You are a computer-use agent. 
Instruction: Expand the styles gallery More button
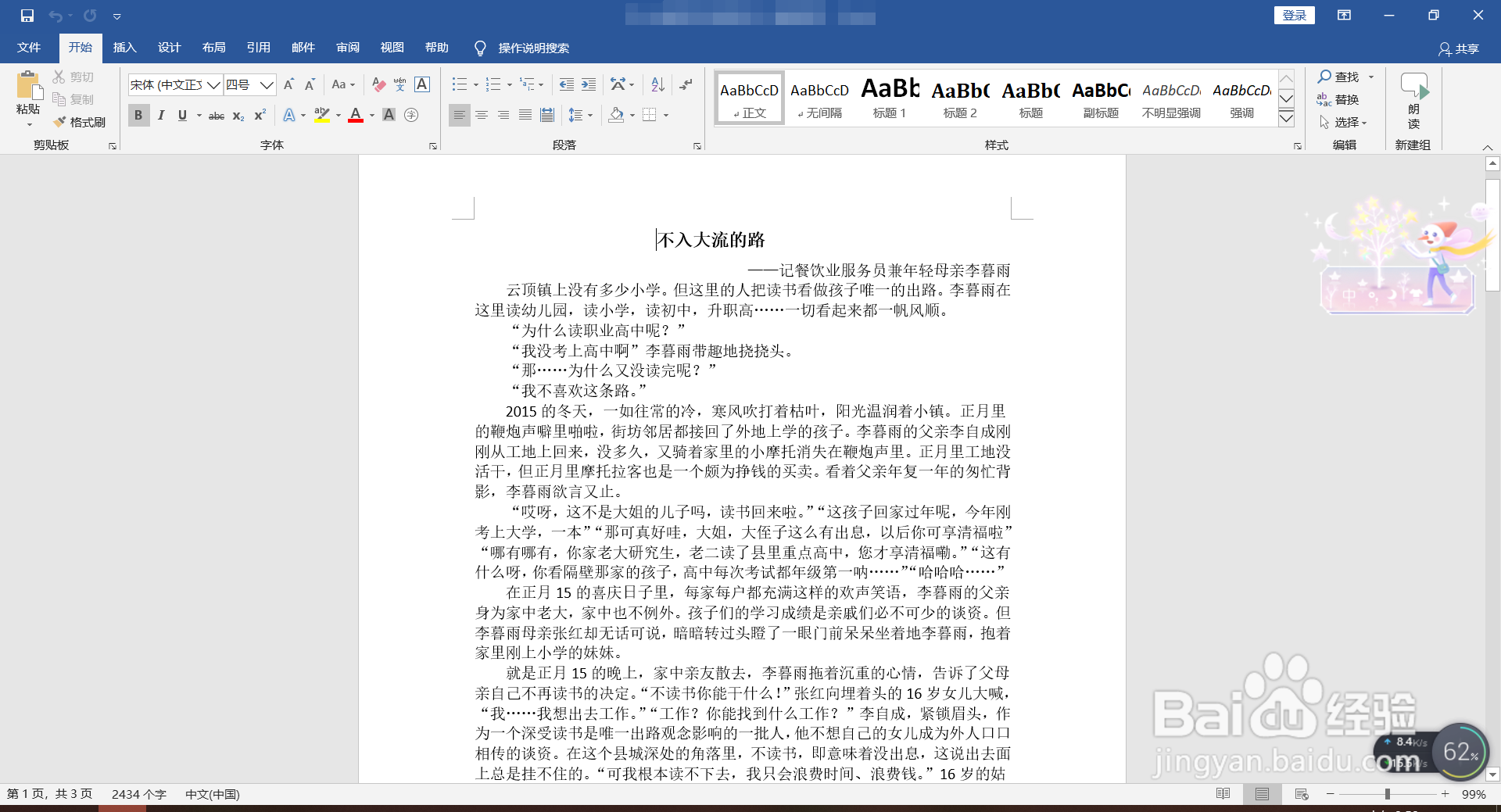(1286, 118)
